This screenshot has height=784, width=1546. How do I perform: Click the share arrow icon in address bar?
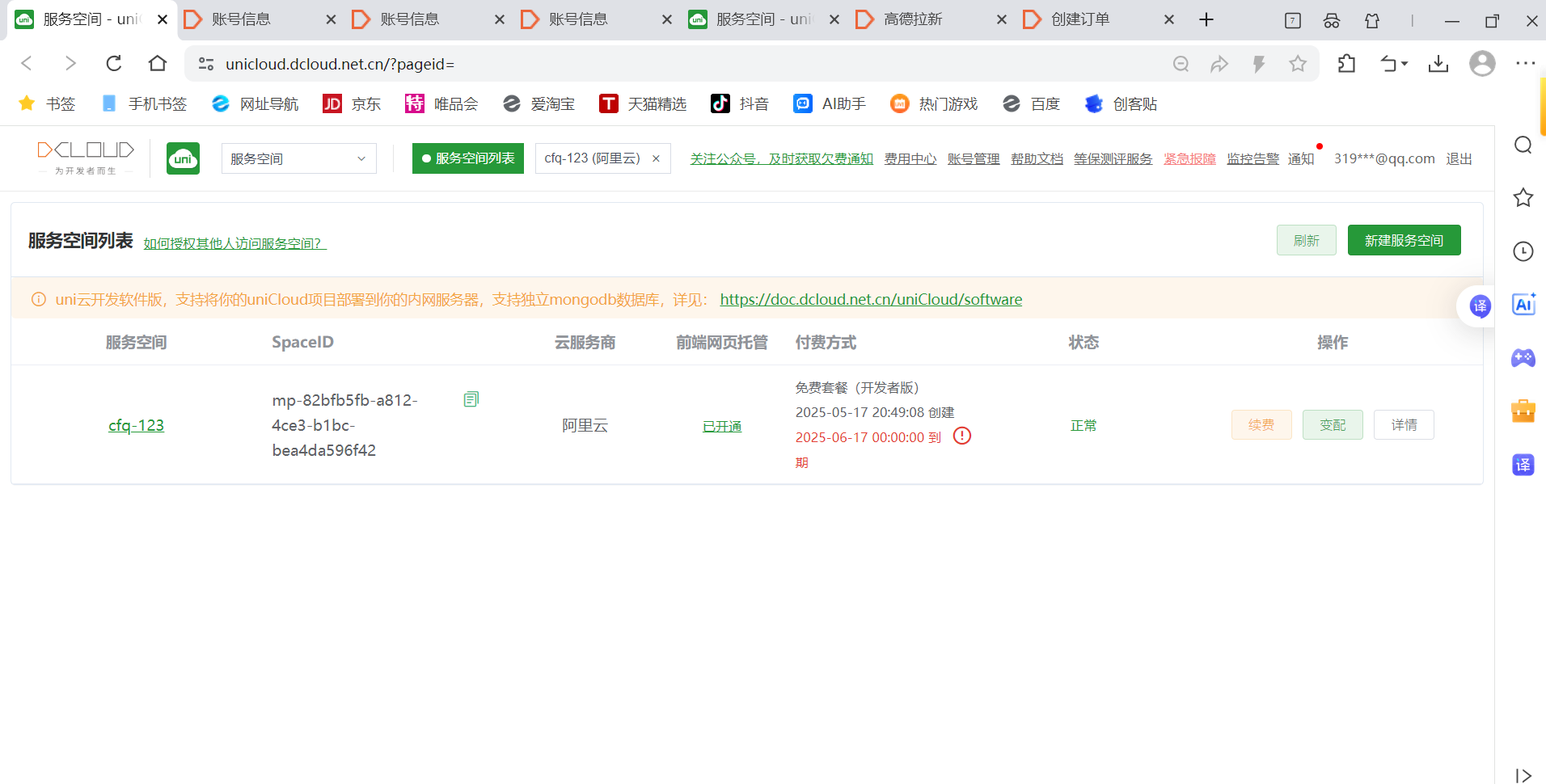coord(1219,64)
